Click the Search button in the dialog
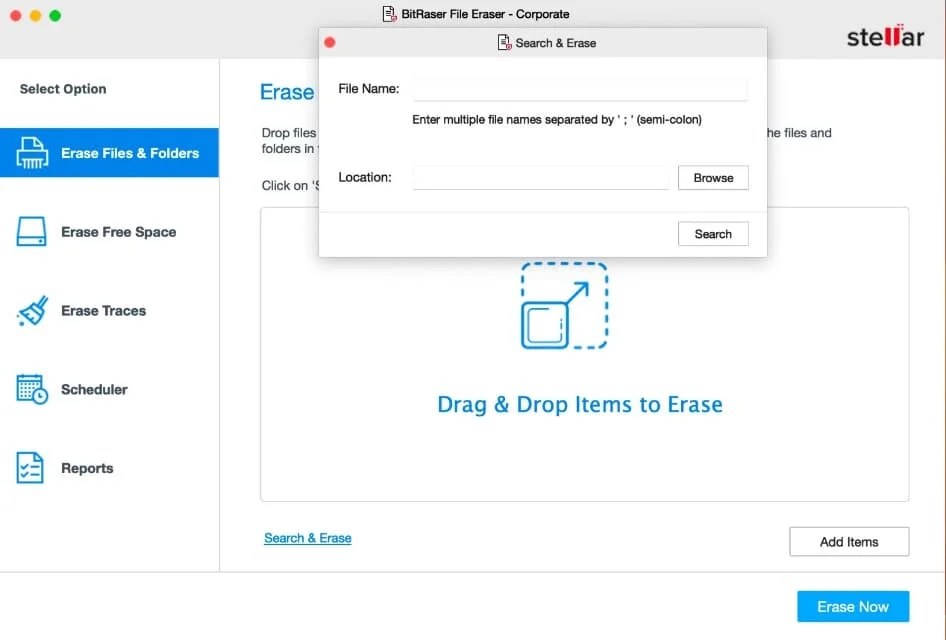Viewport: 946px width, 640px height. 713,234
